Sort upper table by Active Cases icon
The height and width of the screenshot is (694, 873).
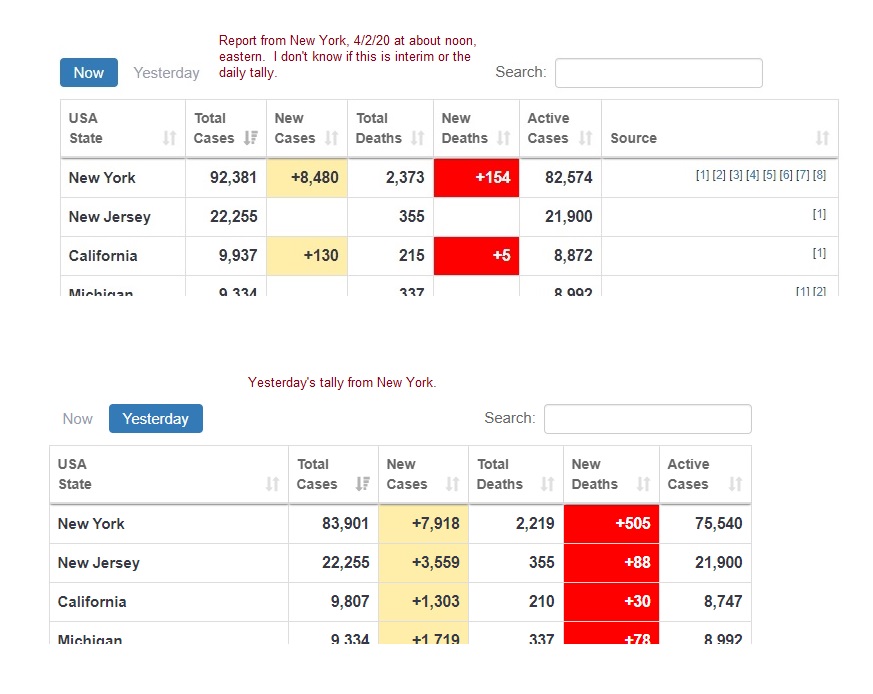click(x=585, y=138)
